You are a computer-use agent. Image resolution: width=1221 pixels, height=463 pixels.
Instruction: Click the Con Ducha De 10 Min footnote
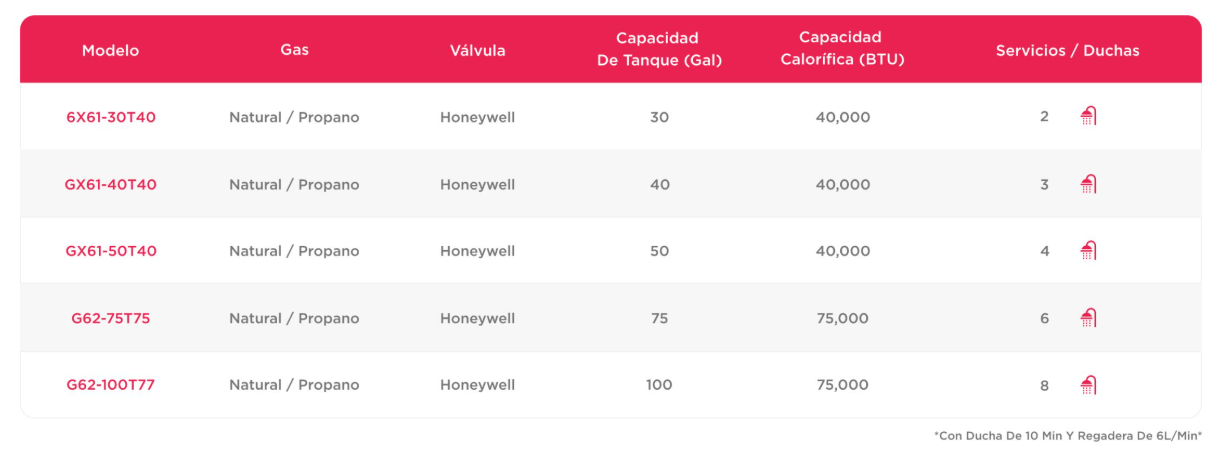coord(1068,436)
